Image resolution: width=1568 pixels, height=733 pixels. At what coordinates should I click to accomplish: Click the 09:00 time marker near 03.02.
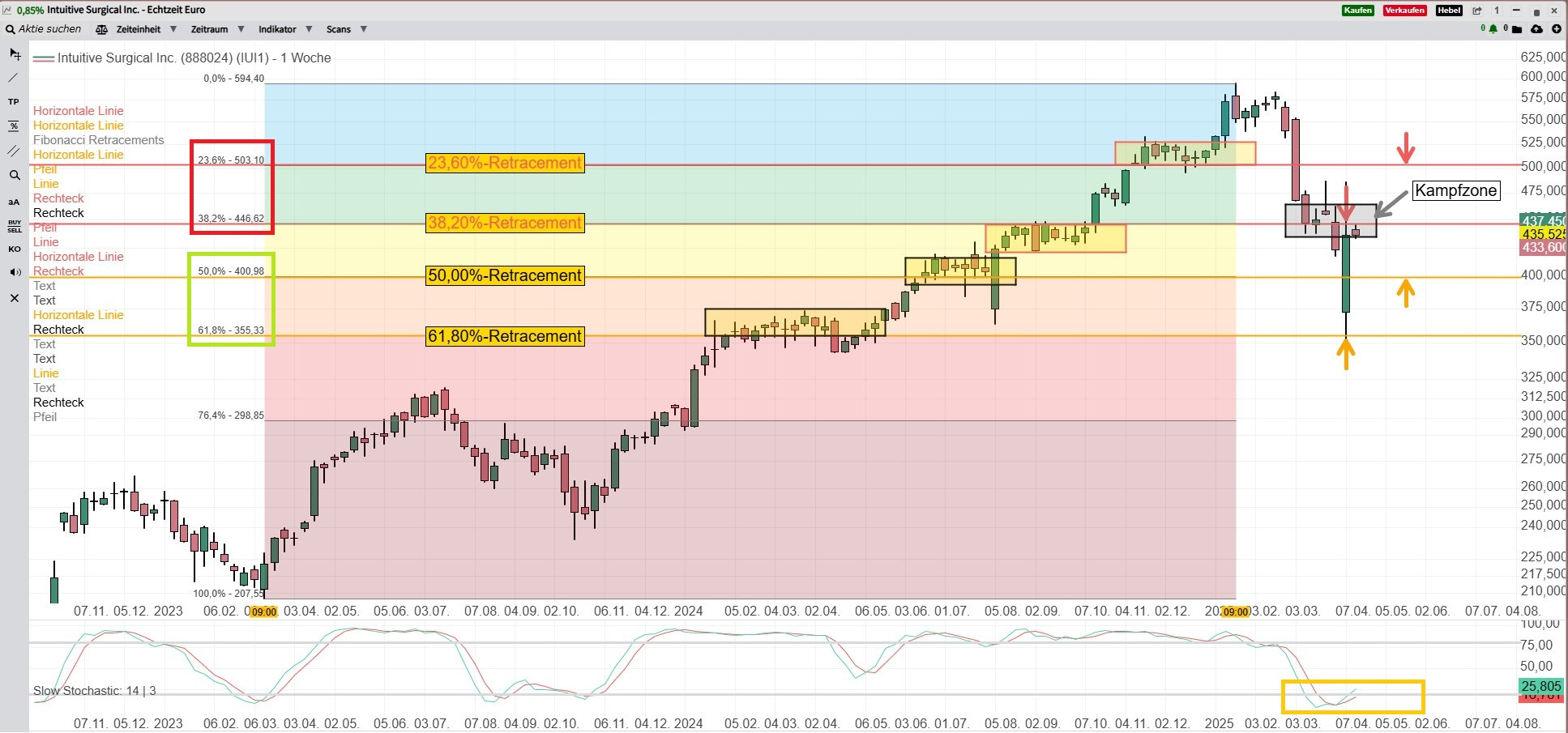(x=1236, y=612)
